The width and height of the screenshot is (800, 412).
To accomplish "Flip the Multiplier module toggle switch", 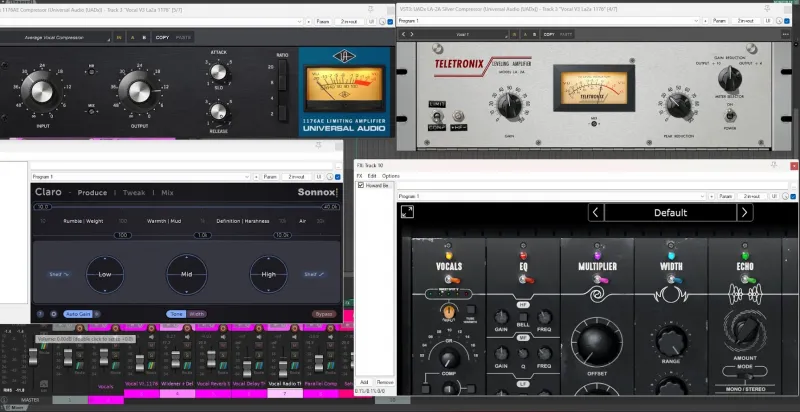I will [x=600, y=279].
